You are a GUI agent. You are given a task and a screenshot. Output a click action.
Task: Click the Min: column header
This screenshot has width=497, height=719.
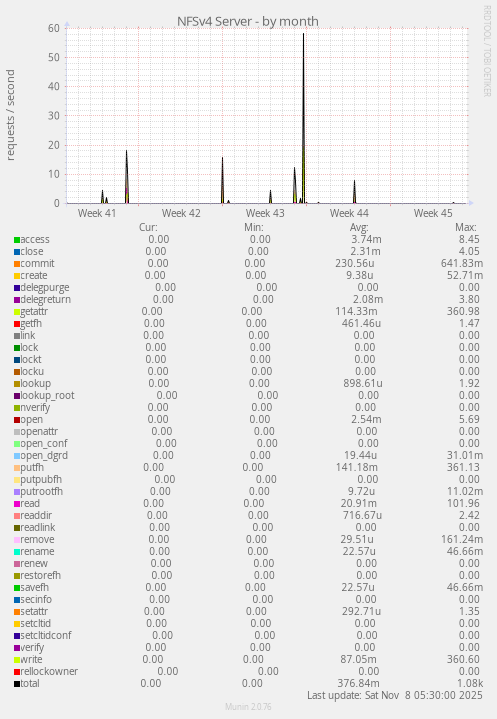[x=254, y=227]
